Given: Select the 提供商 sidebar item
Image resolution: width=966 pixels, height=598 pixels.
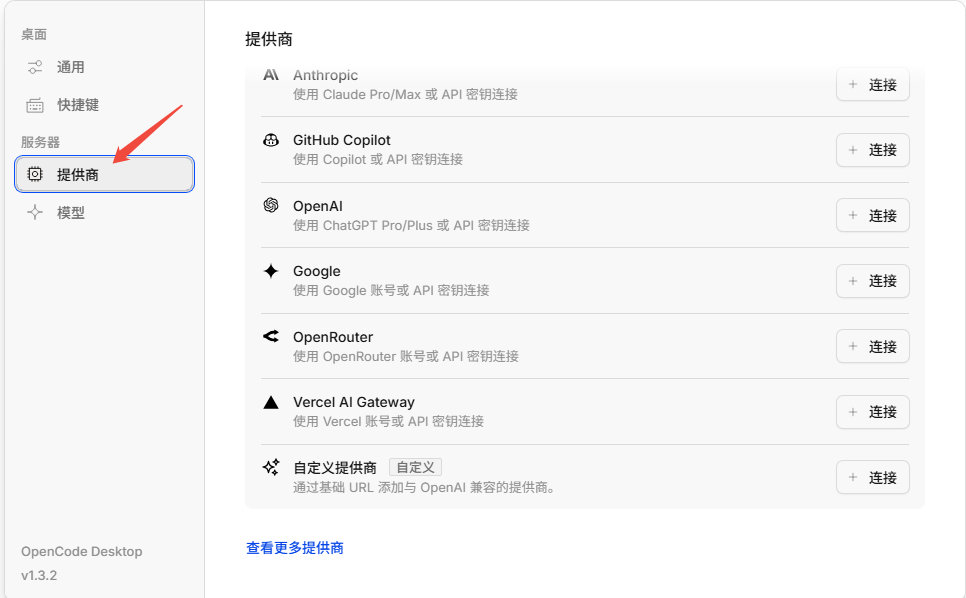Looking at the screenshot, I should (104, 174).
